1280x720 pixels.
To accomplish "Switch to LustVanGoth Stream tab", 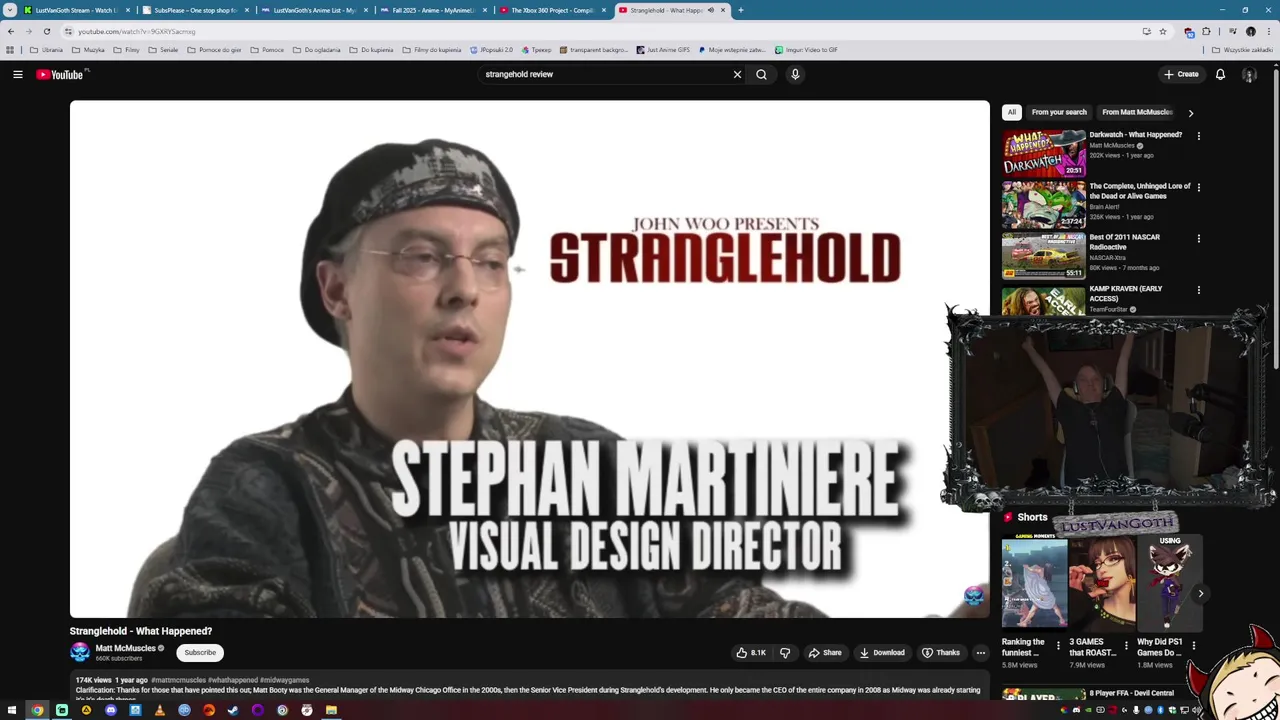I will point(78,10).
